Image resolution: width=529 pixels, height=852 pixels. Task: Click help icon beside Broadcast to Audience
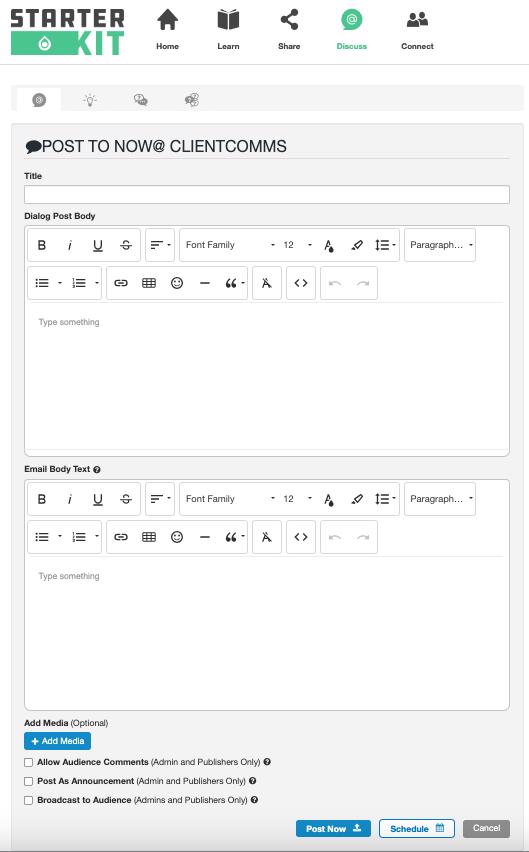(x=254, y=800)
